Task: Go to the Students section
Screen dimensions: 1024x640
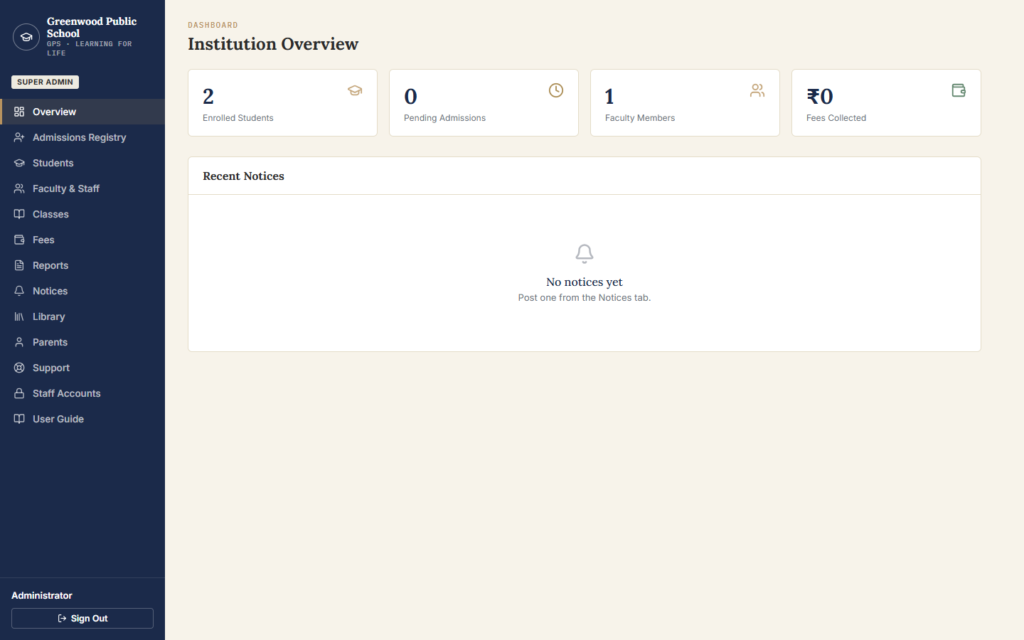Action: [82, 163]
